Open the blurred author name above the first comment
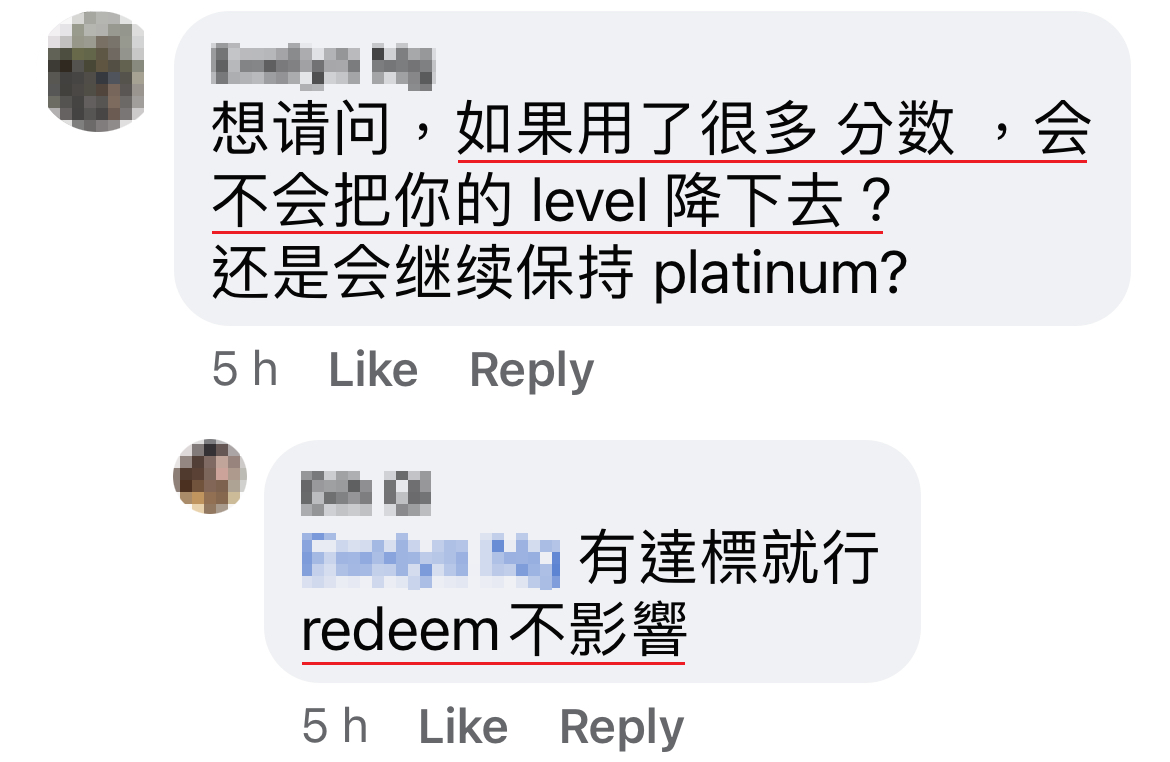Image resolution: width=1170 pixels, height=762 pixels. click(322, 66)
